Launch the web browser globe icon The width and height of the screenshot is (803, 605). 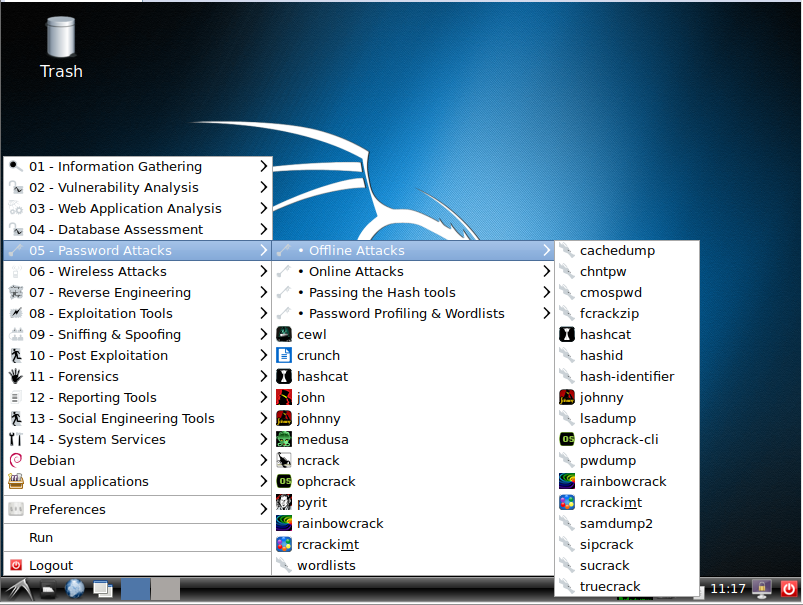coord(75,589)
